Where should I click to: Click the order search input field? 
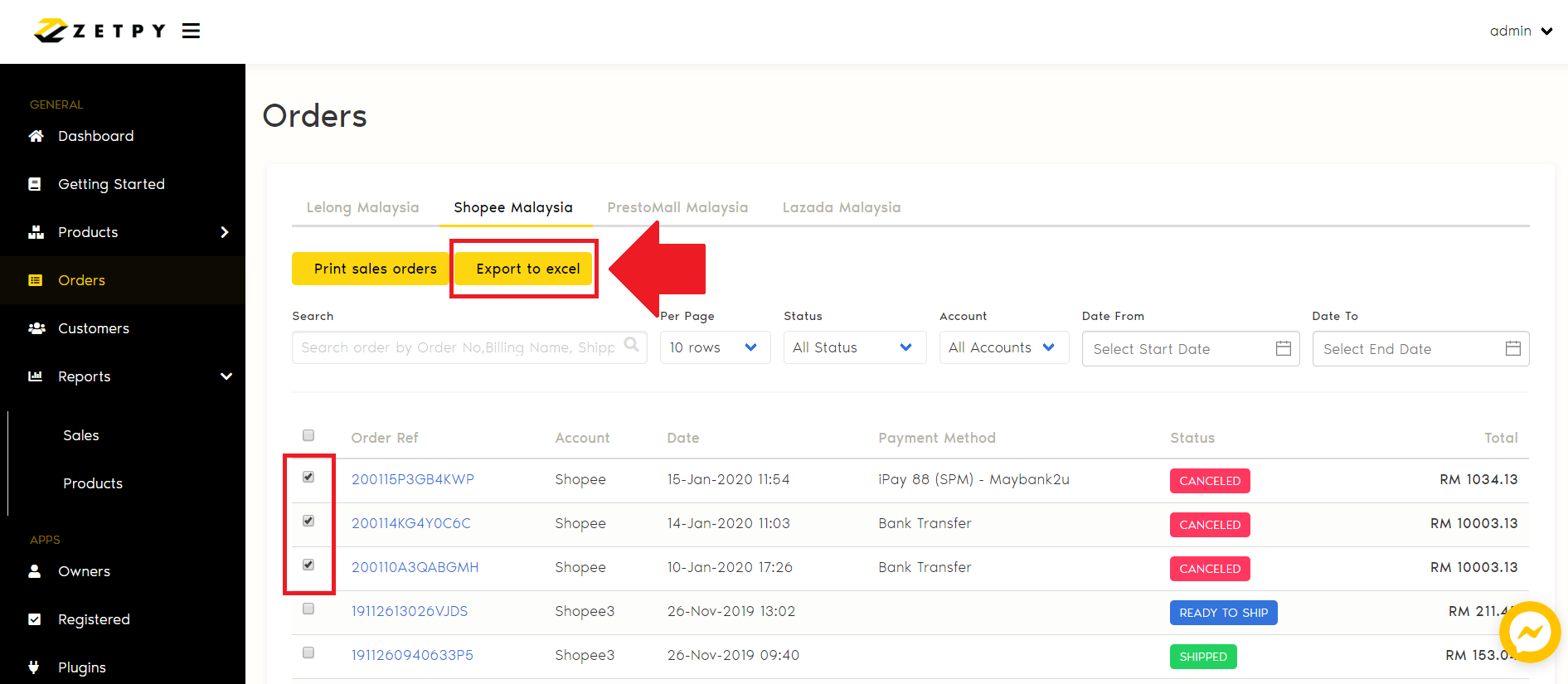pos(456,347)
